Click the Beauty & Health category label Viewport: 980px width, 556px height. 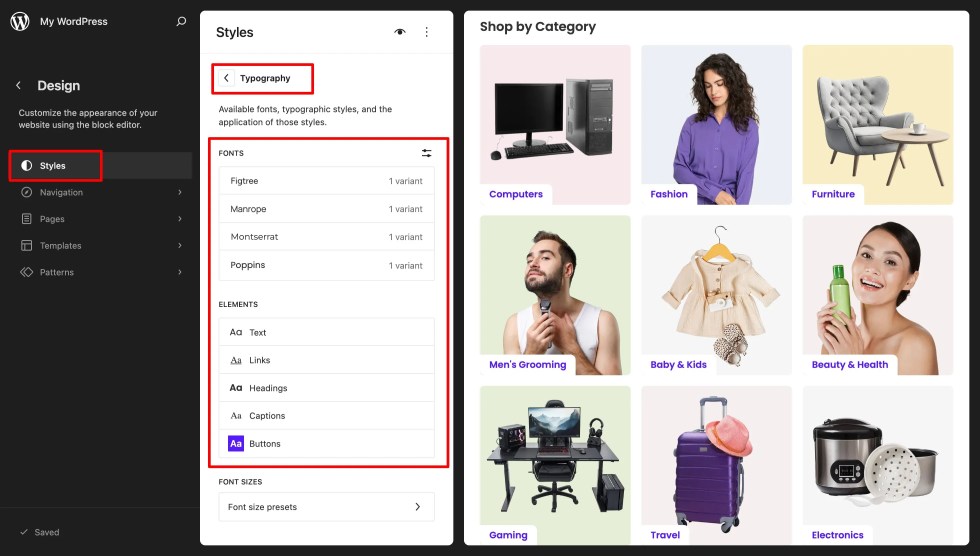pos(850,365)
